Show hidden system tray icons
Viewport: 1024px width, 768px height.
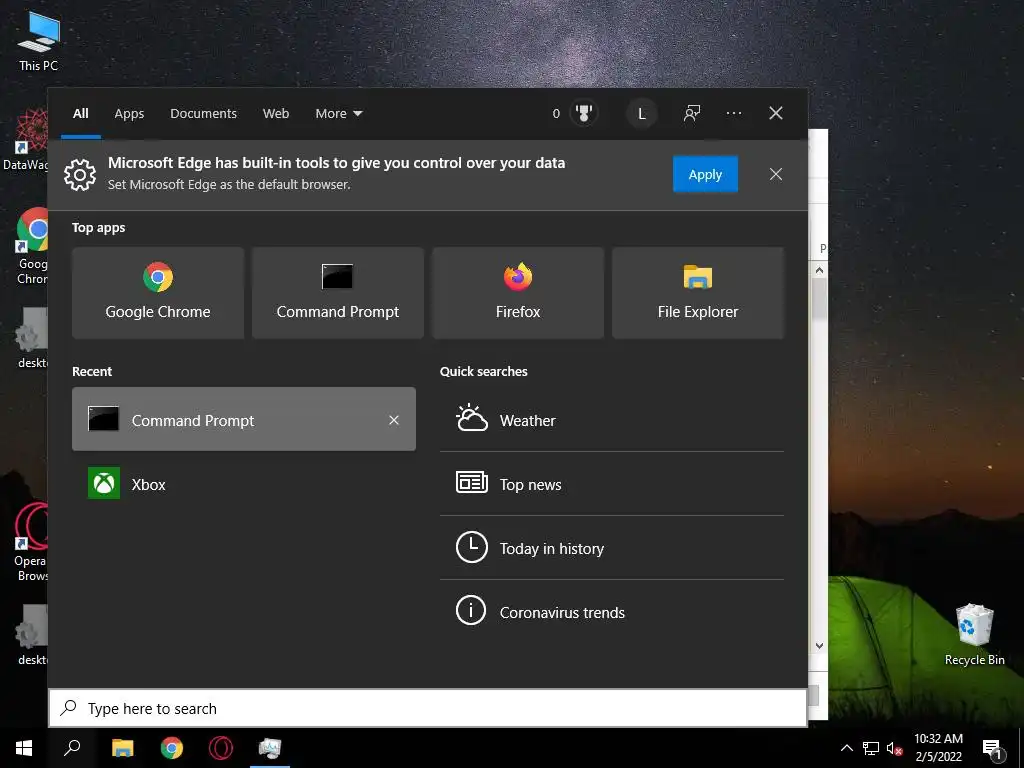click(846, 748)
